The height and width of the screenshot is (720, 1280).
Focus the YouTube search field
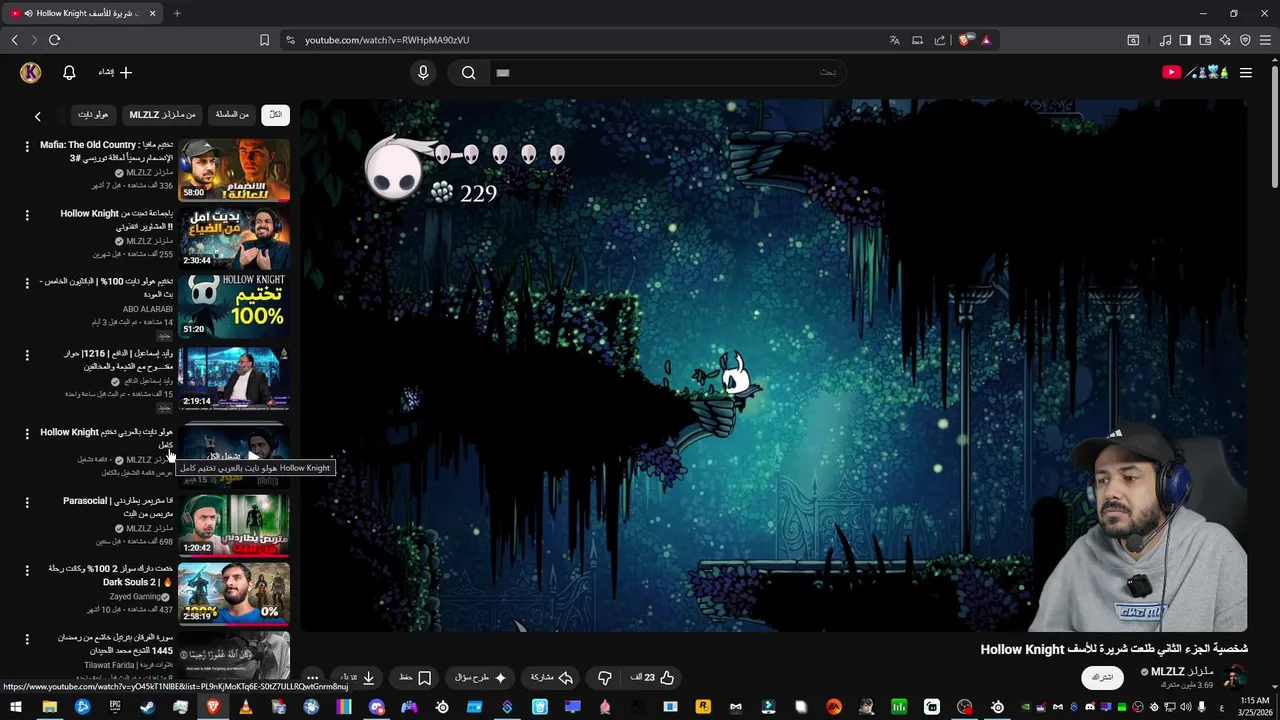668,72
